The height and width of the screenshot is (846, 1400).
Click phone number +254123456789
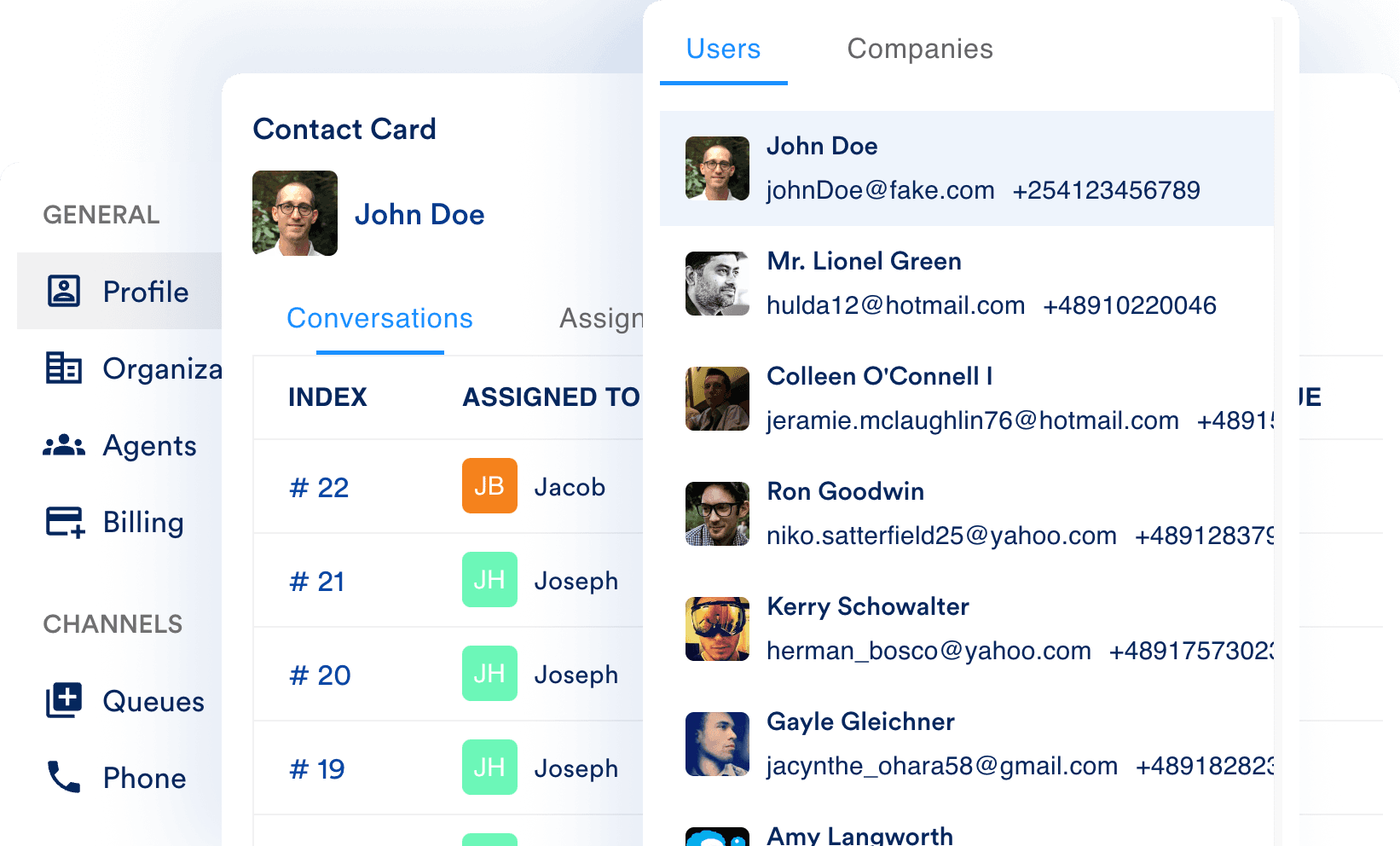tap(1106, 189)
